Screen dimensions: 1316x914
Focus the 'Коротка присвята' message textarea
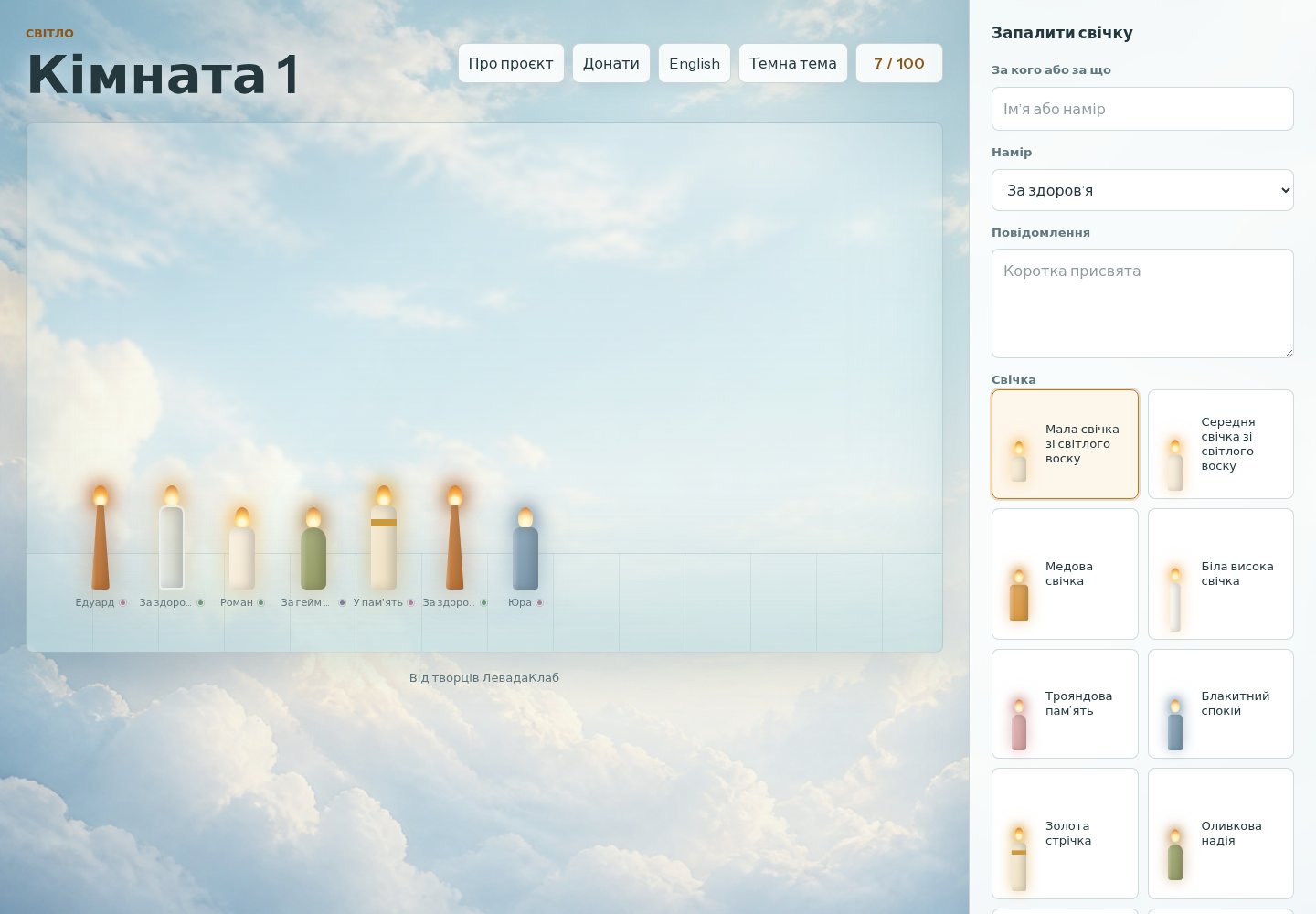coord(1142,303)
